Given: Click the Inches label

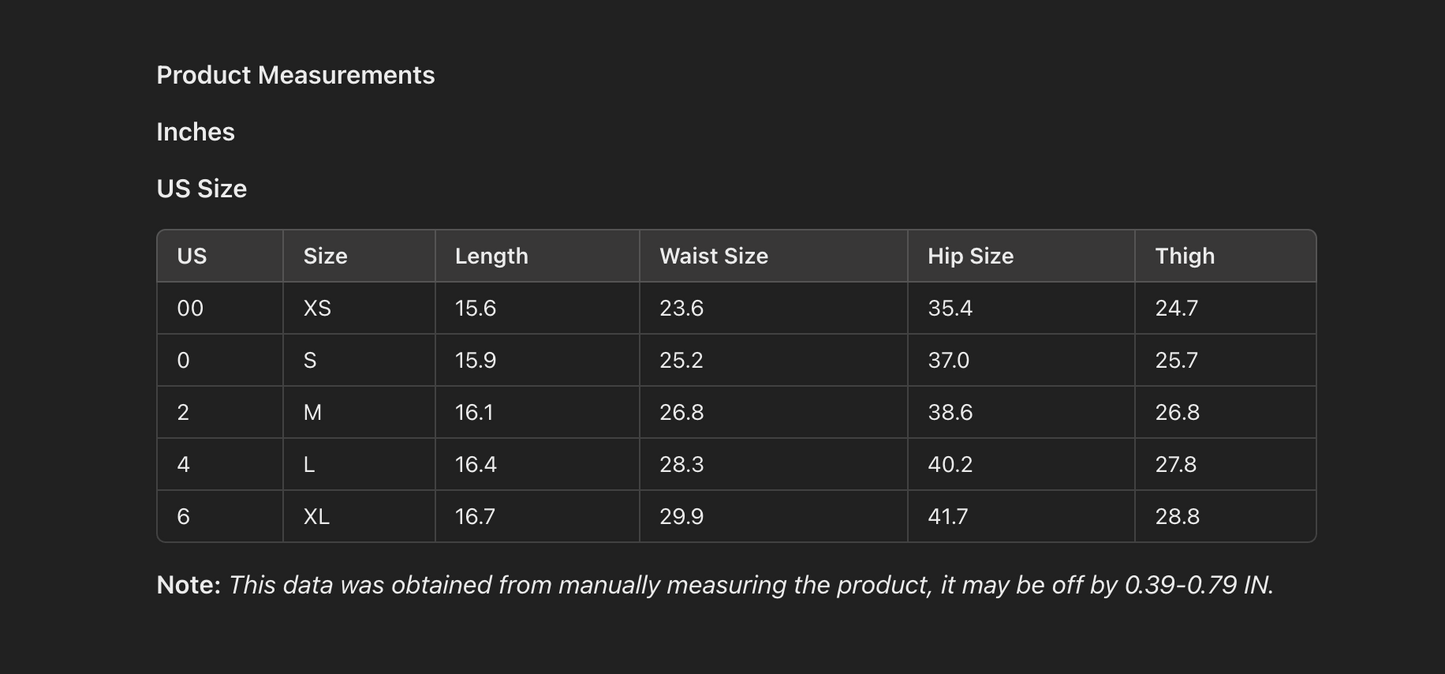Looking at the screenshot, I should point(195,132).
